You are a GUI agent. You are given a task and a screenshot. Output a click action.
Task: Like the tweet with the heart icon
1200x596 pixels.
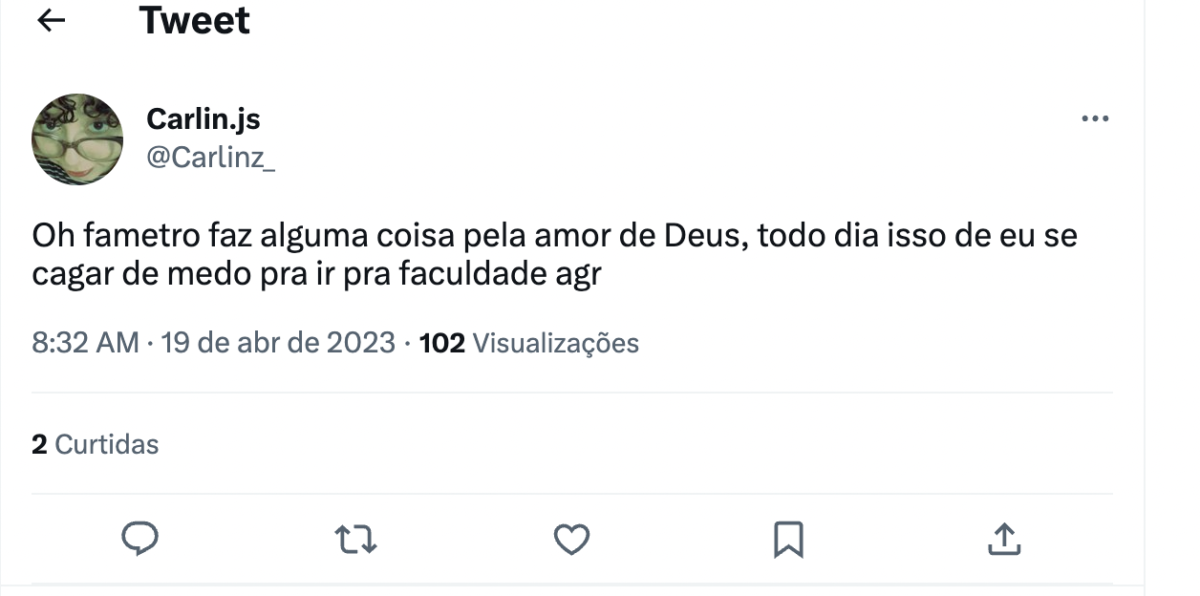coord(571,540)
